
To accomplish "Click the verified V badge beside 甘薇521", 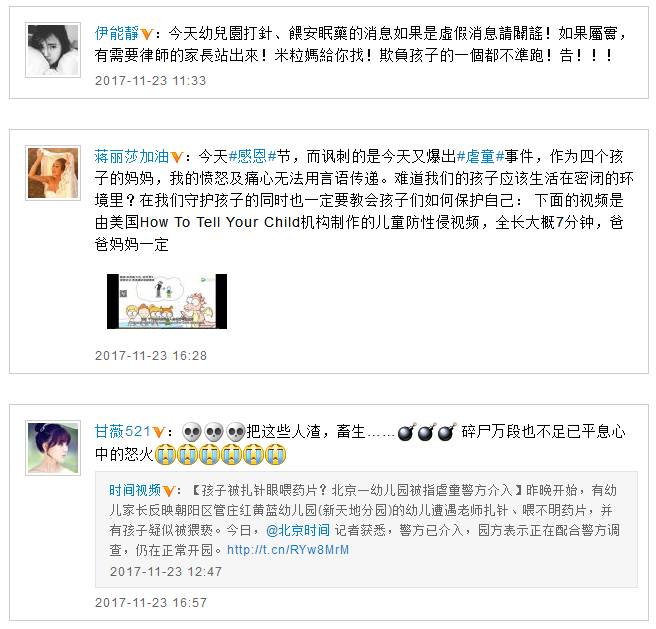I will (x=158, y=432).
